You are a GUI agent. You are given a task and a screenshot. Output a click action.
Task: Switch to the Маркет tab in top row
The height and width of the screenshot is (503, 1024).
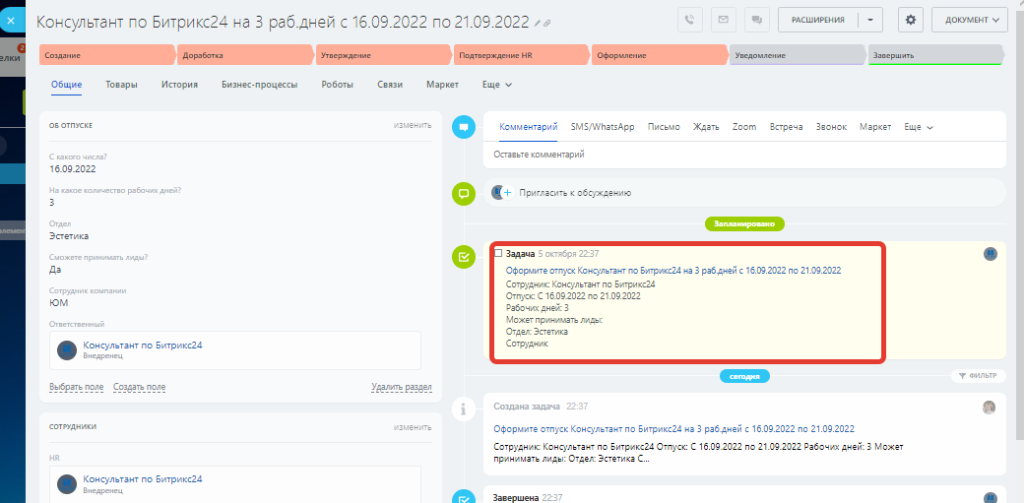[x=442, y=85]
